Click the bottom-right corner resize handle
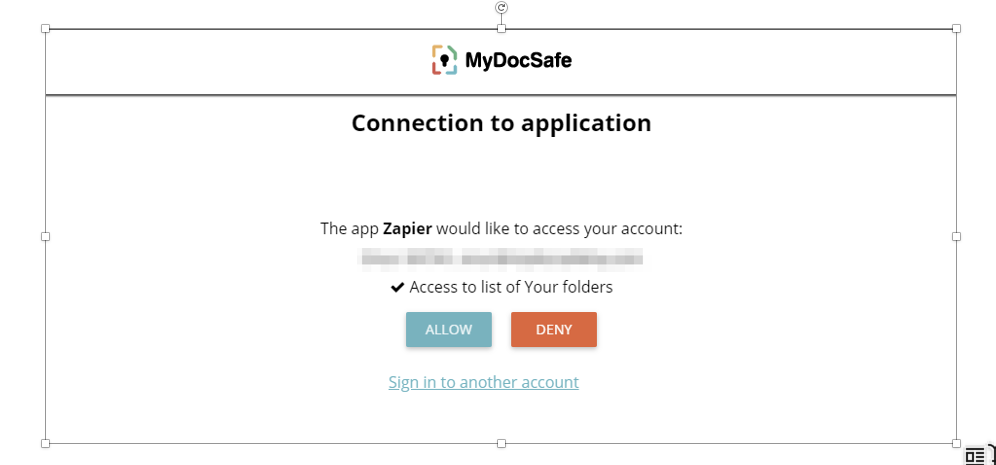996x465 pixels. pos(956,443)
